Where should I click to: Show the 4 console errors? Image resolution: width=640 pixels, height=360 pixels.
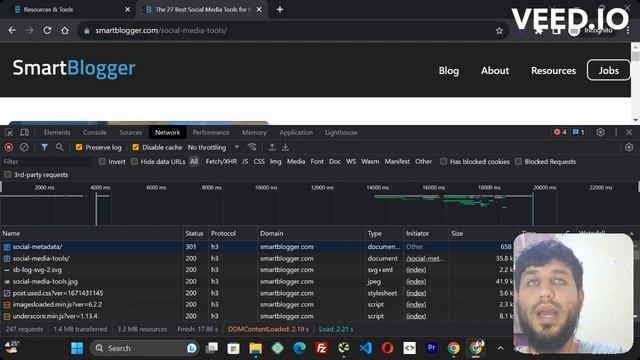pyautogui.click(x=560, y=132)
